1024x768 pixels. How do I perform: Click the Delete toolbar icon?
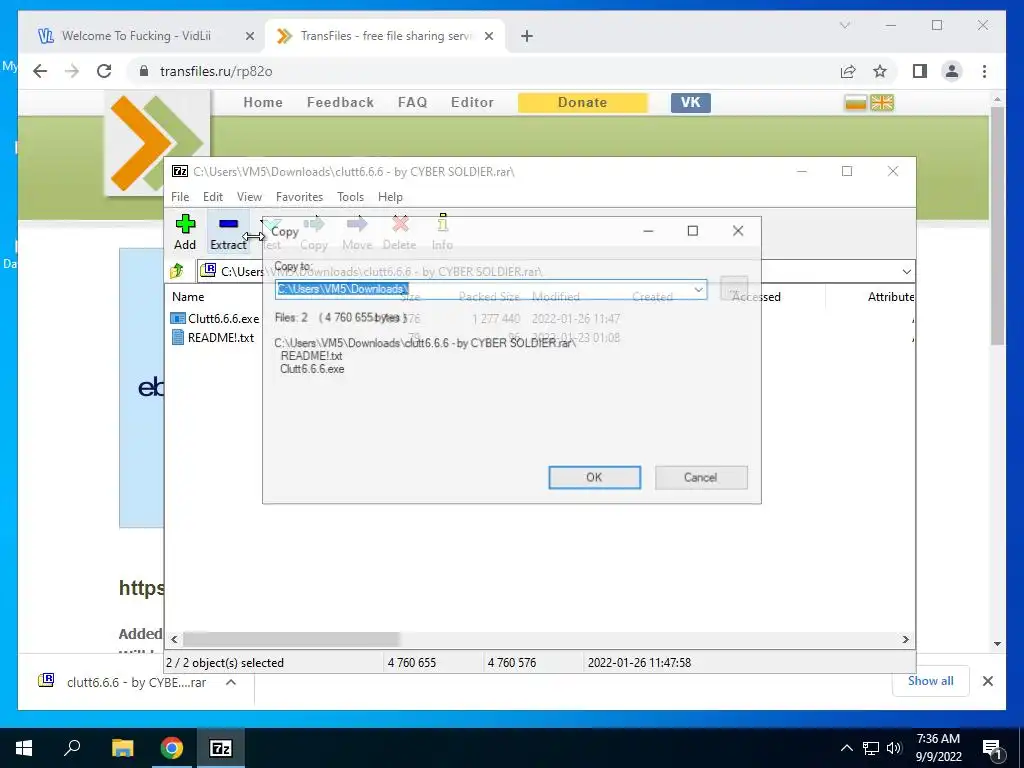click(399, 232)
